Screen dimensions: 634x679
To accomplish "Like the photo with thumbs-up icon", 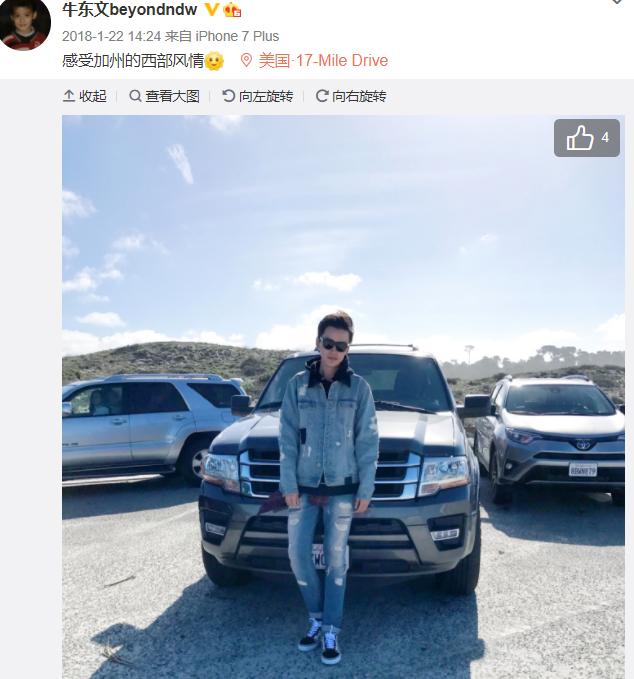I will click(580, 138).
